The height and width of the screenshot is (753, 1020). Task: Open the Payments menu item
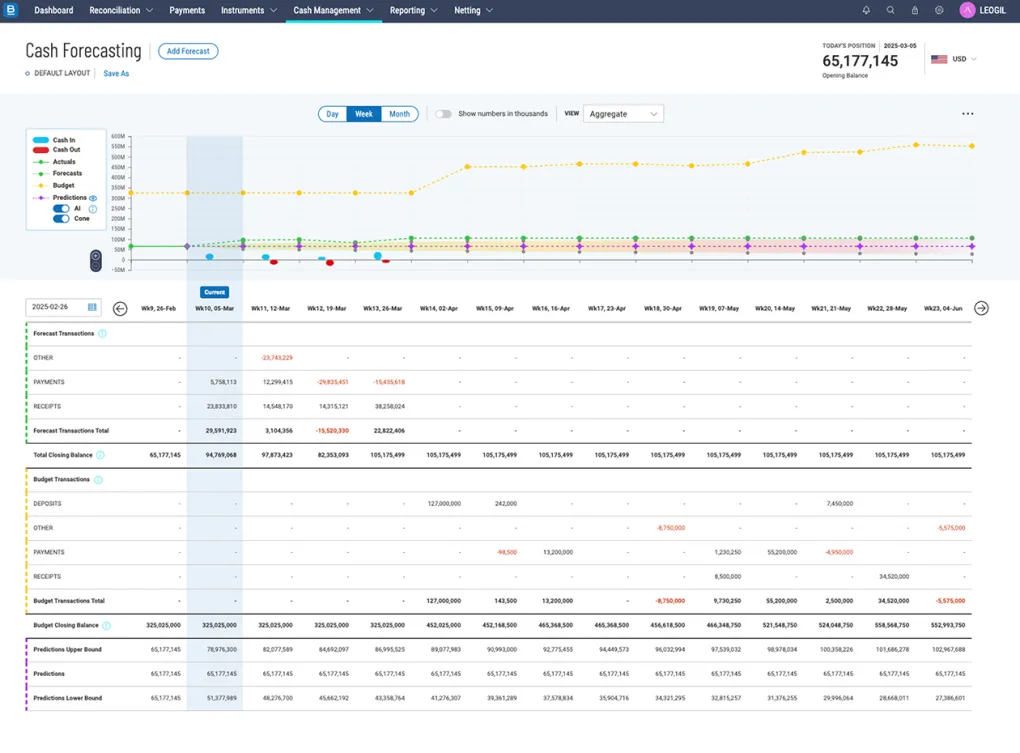187,11
